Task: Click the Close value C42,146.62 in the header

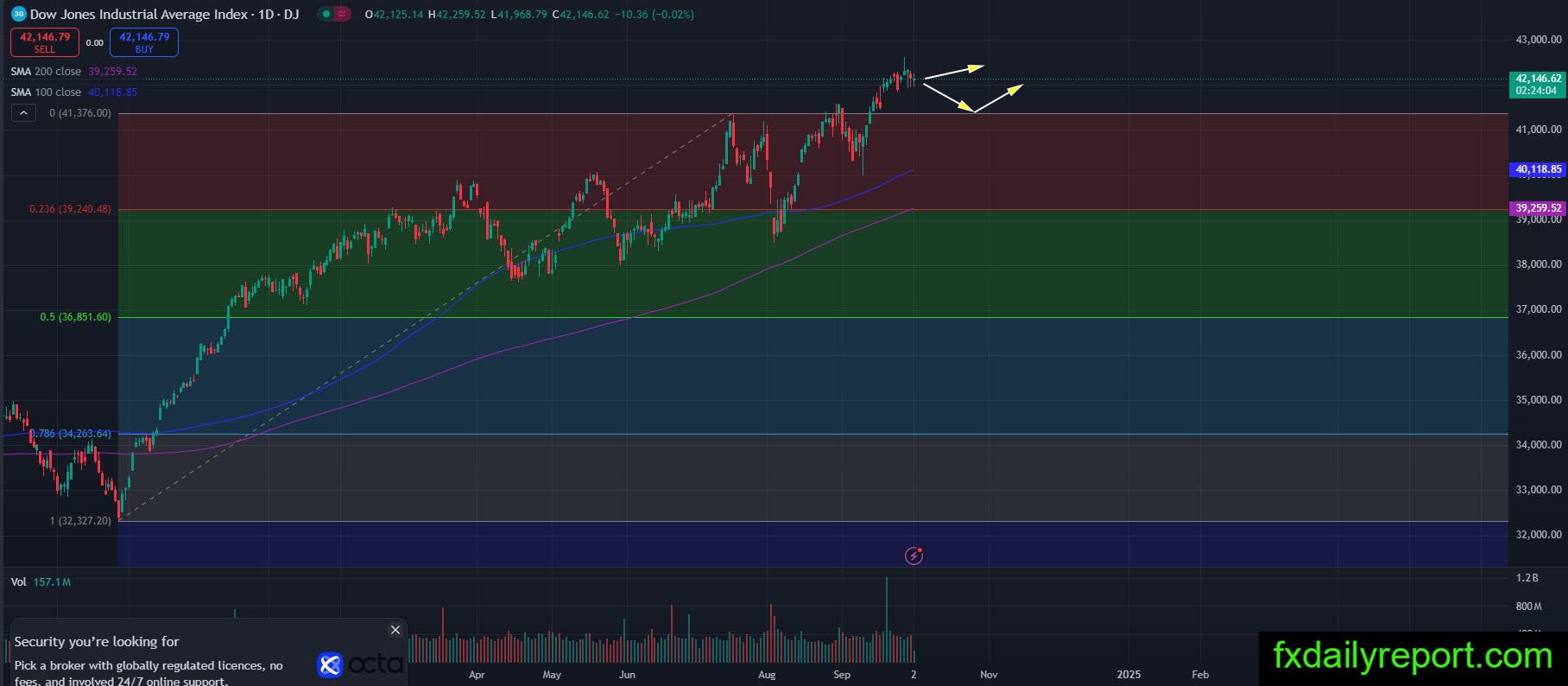Action: pos(580,15)
